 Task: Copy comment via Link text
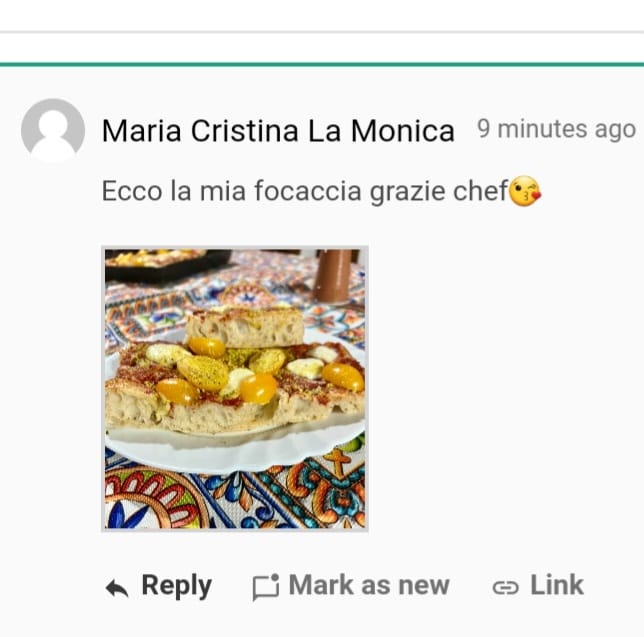tap(557, 585)
